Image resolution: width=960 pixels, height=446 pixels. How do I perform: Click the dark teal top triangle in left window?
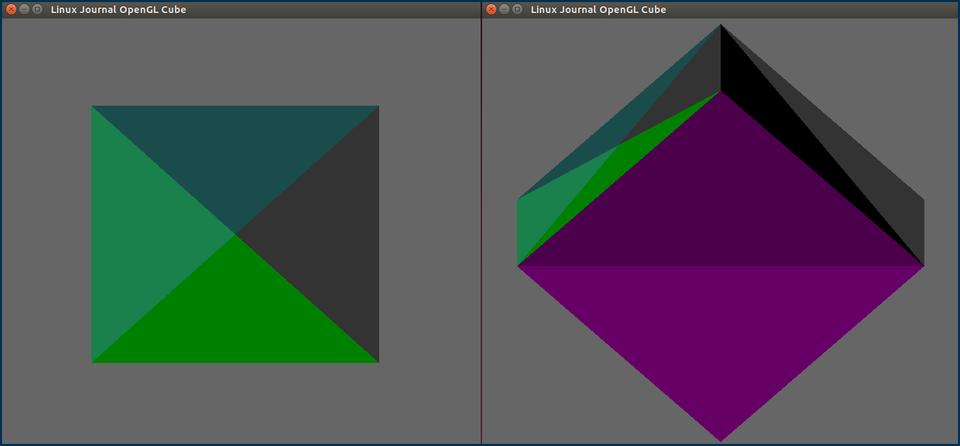pos(235,150)
